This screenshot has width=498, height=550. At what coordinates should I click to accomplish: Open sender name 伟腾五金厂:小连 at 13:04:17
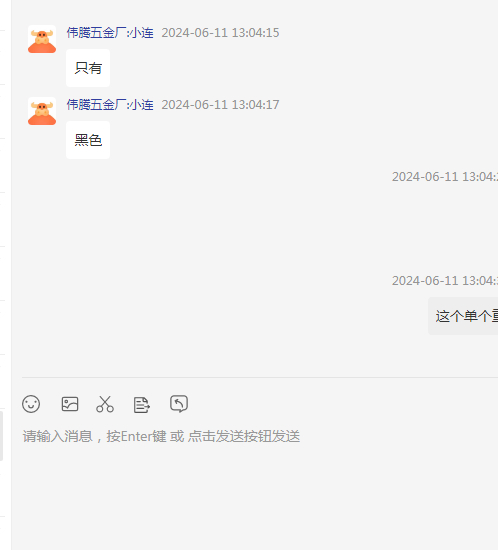(110, 105)
